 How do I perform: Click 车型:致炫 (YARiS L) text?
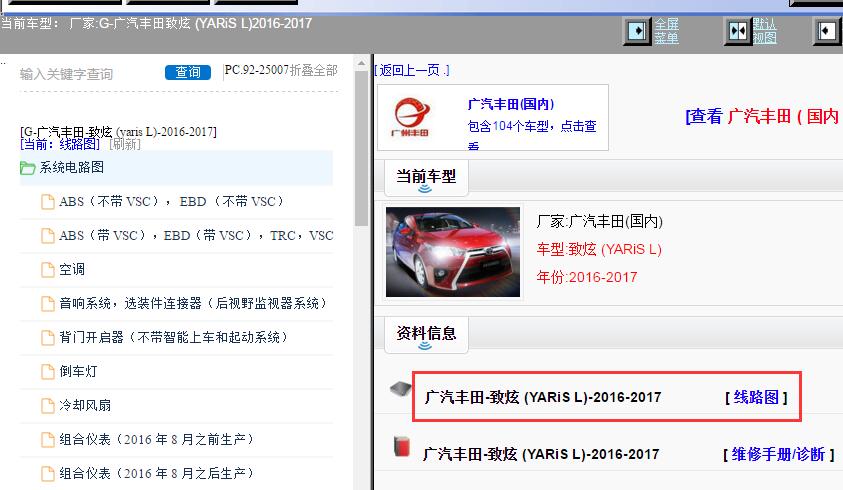(x=599, y=249)
